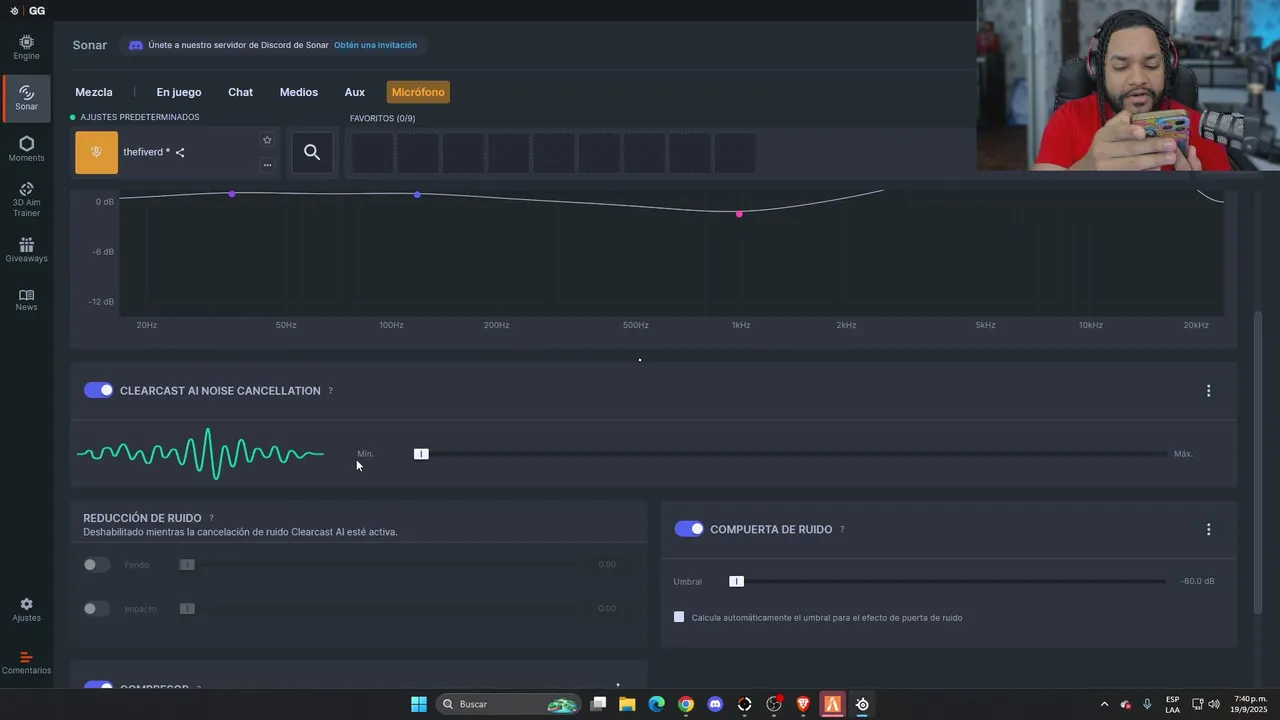Click the Impacto slider handle
1280x720 pixels.
click(x=187, y=609)
